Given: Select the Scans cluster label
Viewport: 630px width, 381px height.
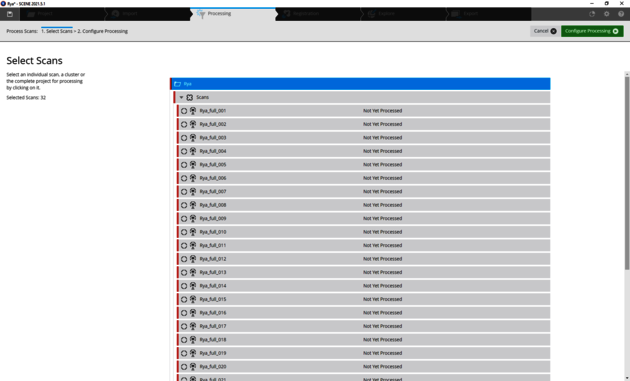Looking at the screenshot, I should click(x=202, y=97).
